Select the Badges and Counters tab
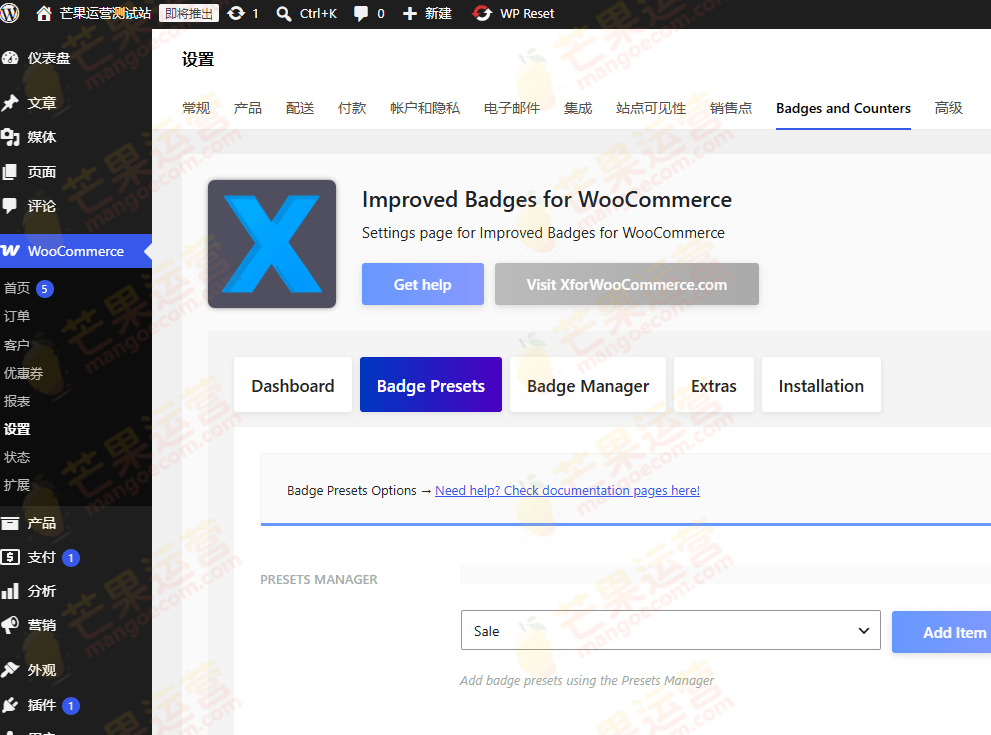 click(x=843, y=108)
